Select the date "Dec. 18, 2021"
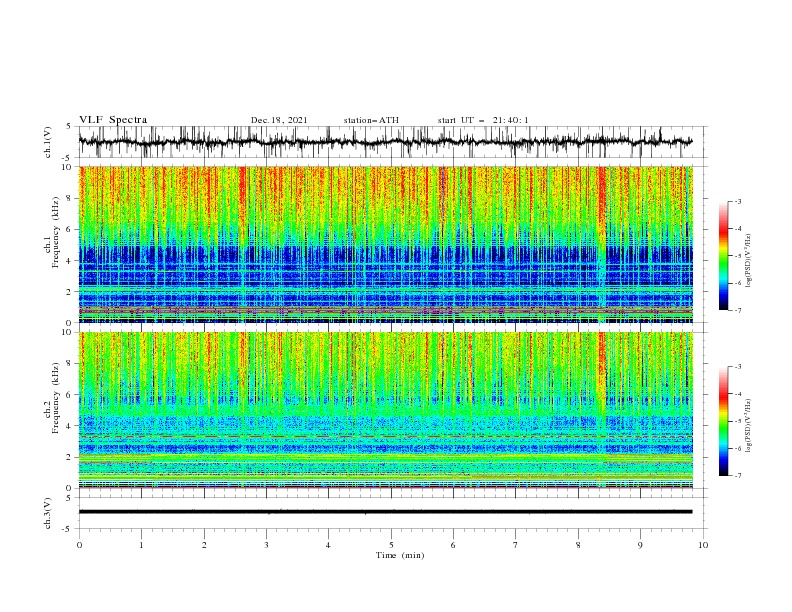Image resolution: width=792 pixels, height=612 pixels. click(279, 120)
